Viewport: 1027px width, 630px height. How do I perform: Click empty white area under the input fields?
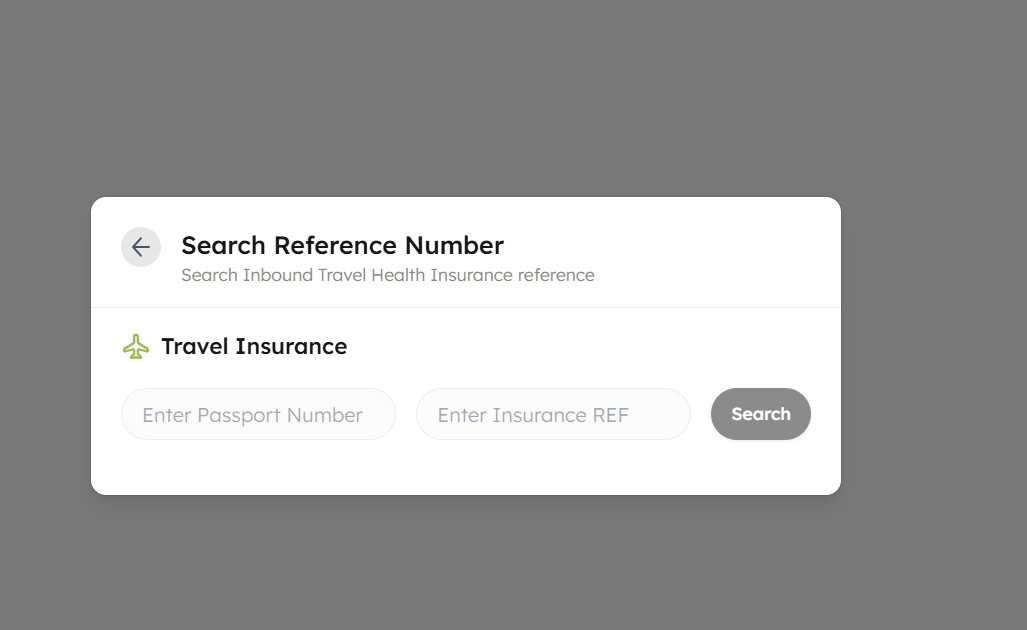(x=466, y=468)
